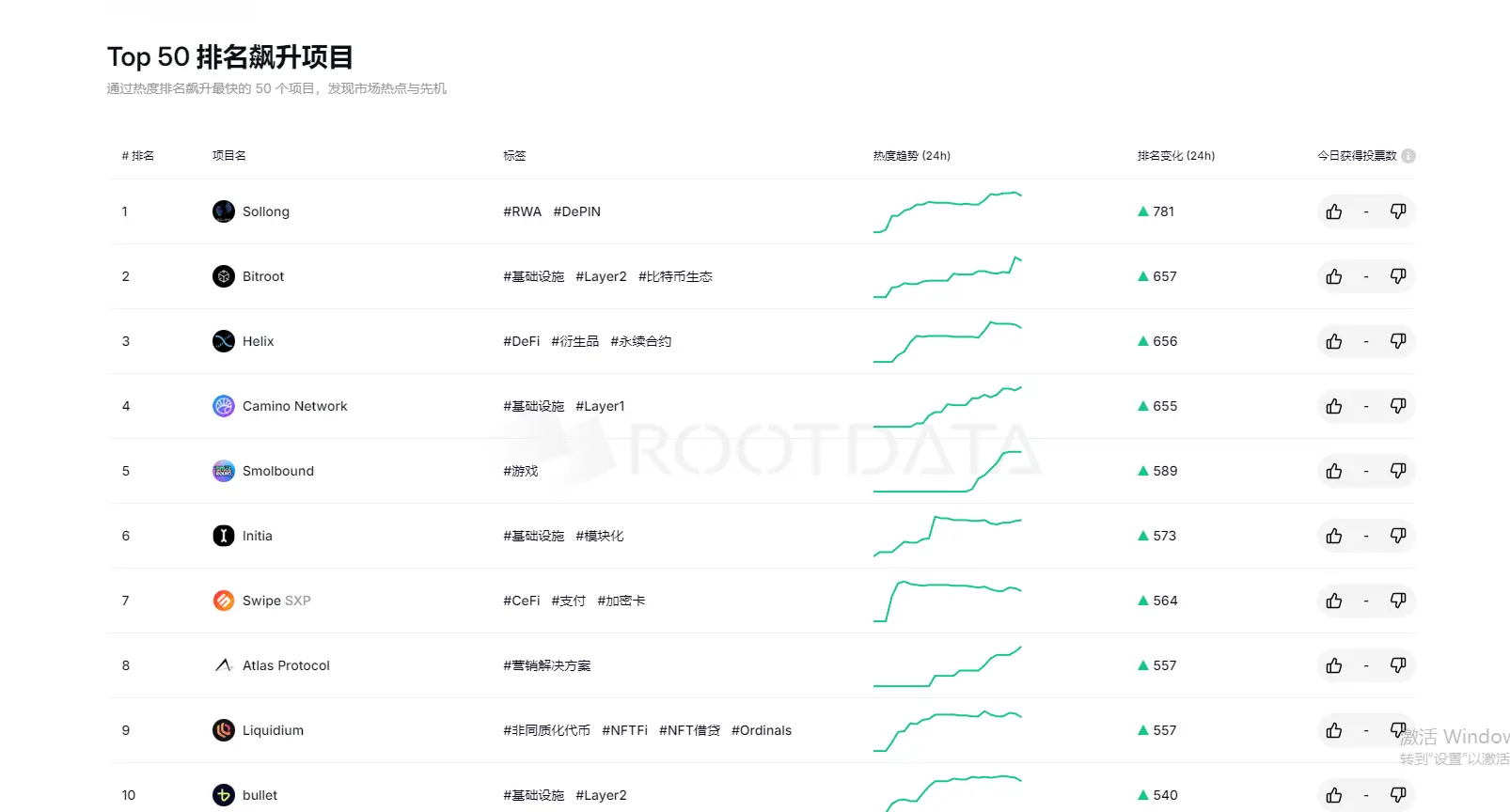This screenshot has width=1510, height=812.
Task: Click the Swipe logo icon
Action: tap(224, 601)
